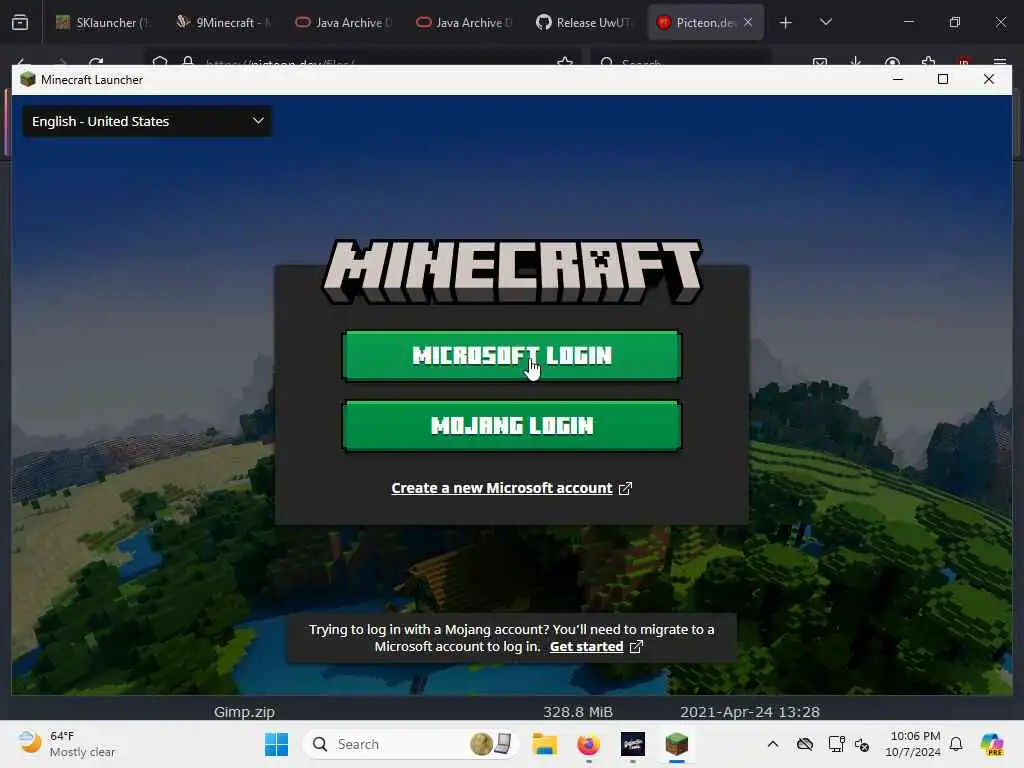Click the 328.8 MiB file size text
The image size is (1024, 768).
coord(578,712)
